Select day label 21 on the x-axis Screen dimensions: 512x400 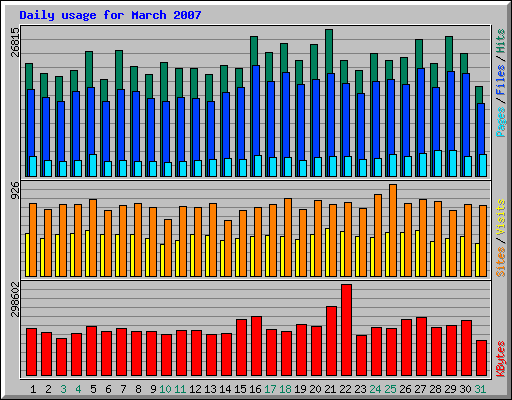330,389
